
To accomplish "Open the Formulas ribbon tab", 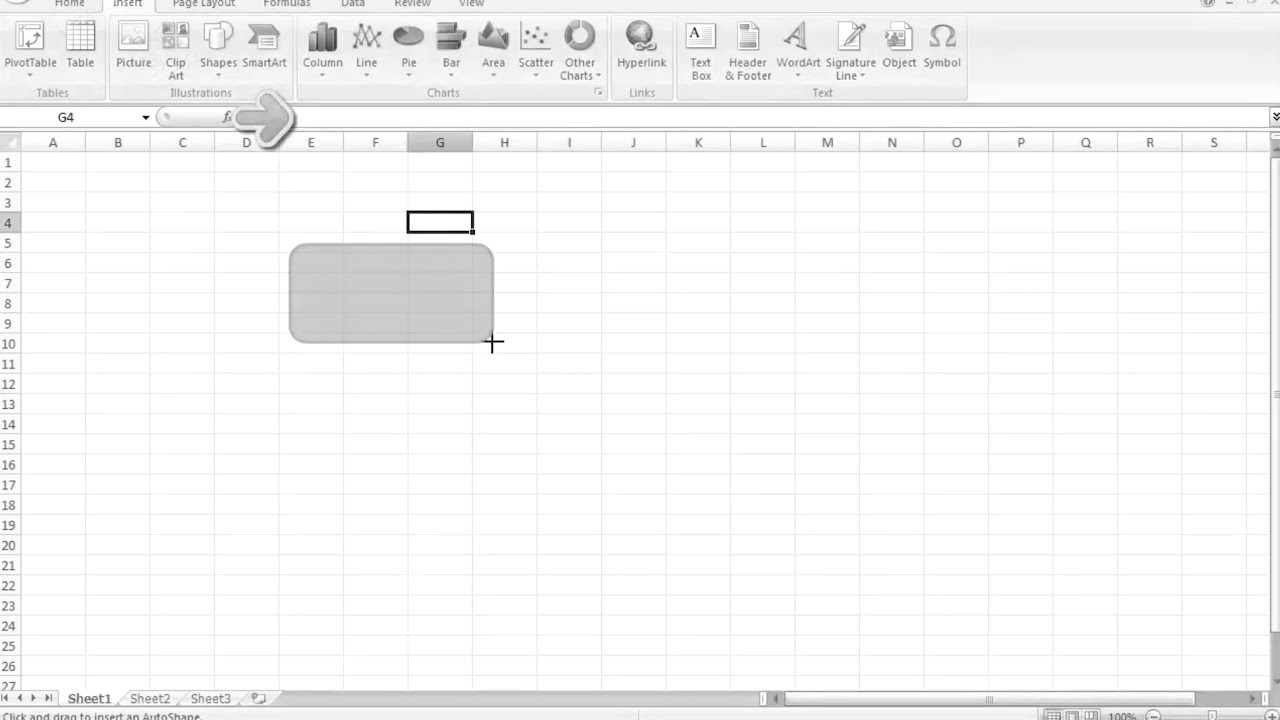I will click(x=287, y=4).
